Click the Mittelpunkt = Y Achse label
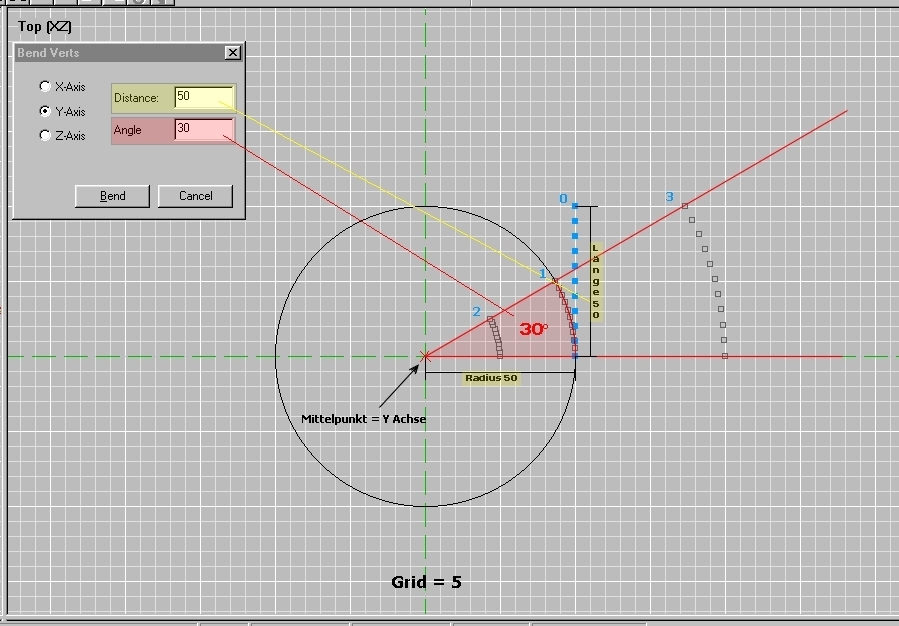The width and height of the screenshot is (899, 626). point(364,418)
